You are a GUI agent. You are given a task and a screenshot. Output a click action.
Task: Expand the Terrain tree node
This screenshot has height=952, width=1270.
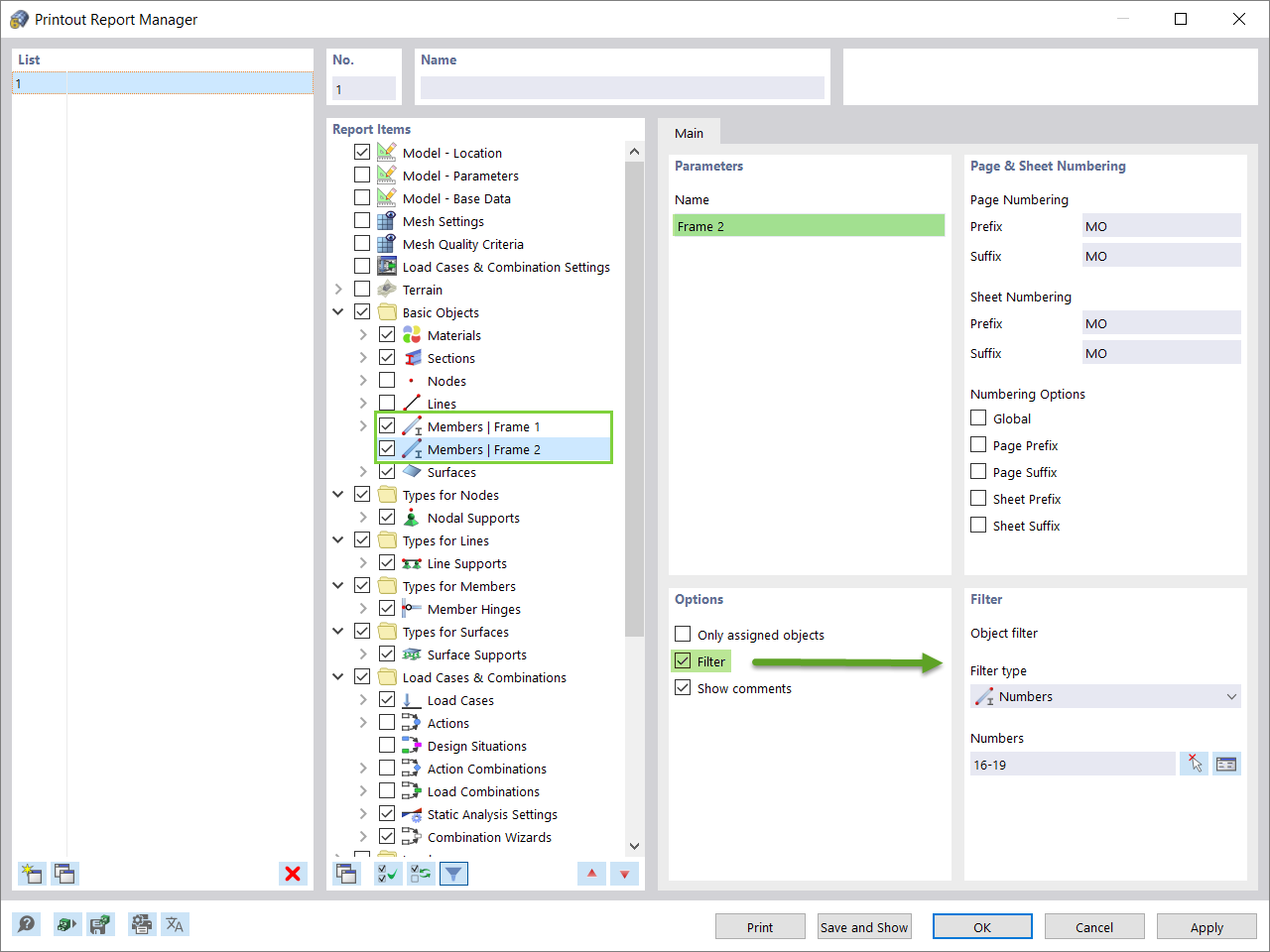click(x=338, y=290)
